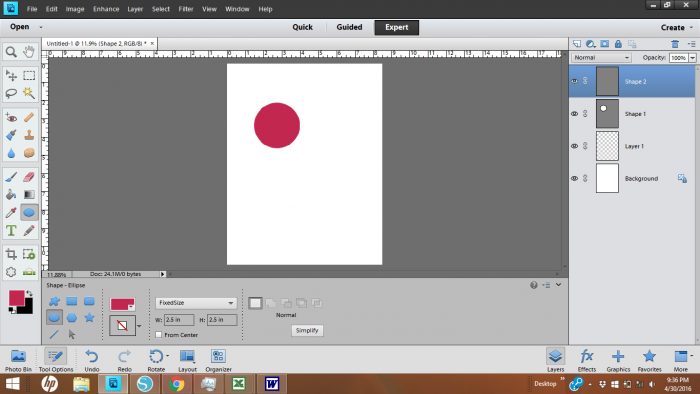
Task: Open the status bar info arrow
Action: (162, 274)
